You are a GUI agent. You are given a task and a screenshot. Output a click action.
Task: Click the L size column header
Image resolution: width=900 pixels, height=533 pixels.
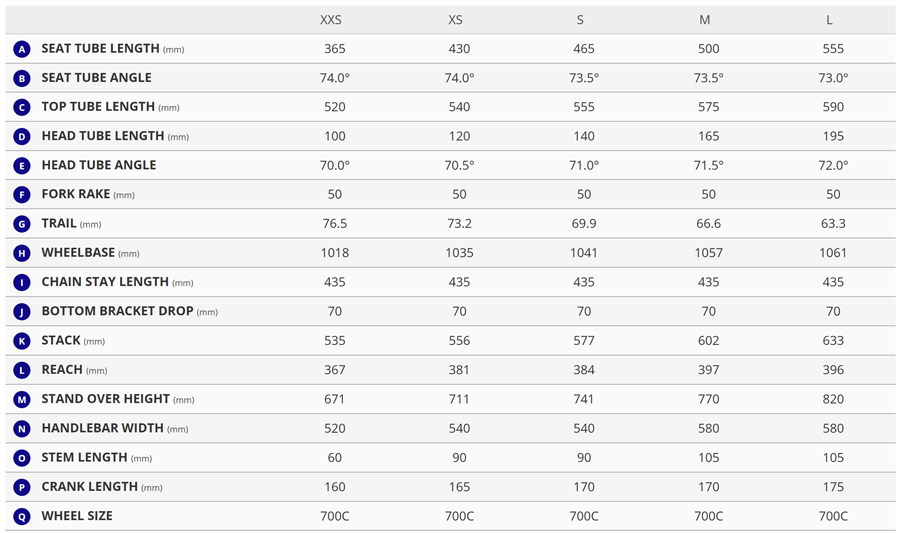click(x=829, y=20)
